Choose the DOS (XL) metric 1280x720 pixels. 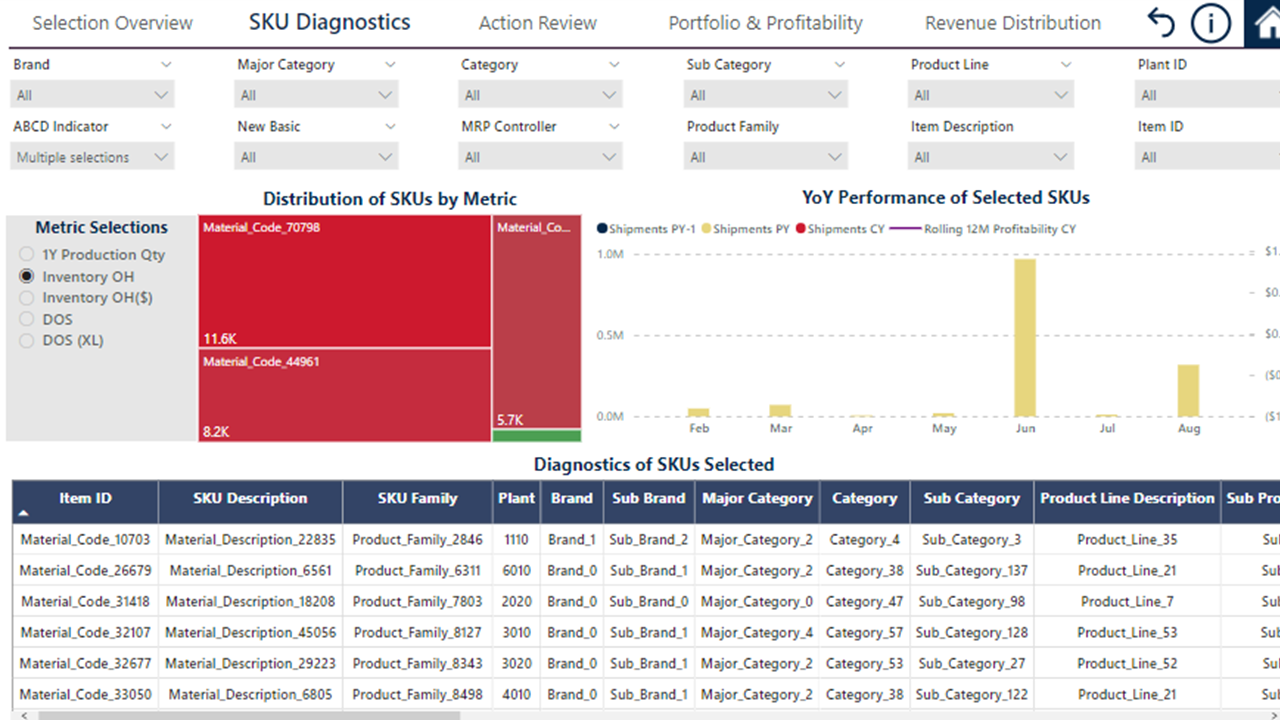(26, 341)
